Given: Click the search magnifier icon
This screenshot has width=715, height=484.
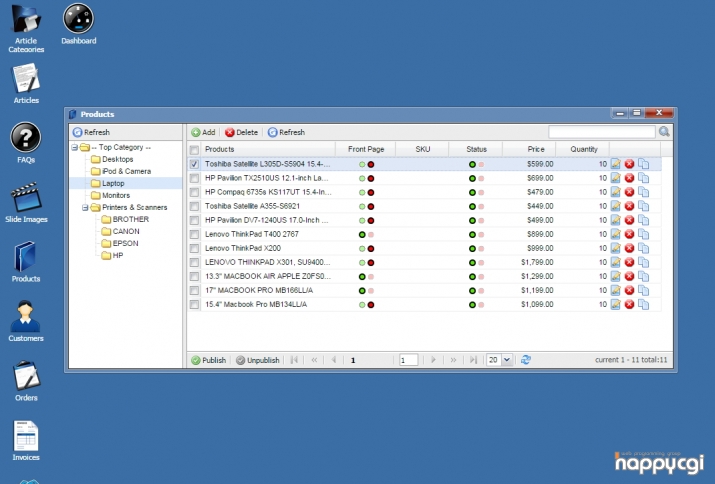Looking at the screenshot, I should click(664, 132).
